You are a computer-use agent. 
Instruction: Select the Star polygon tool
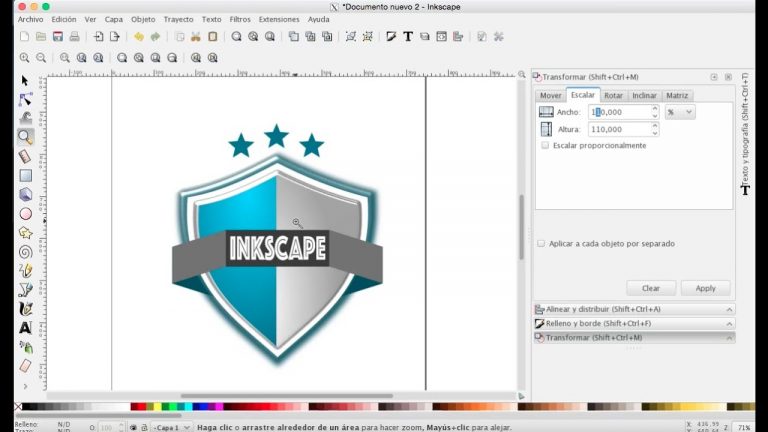tap(25, 233)
